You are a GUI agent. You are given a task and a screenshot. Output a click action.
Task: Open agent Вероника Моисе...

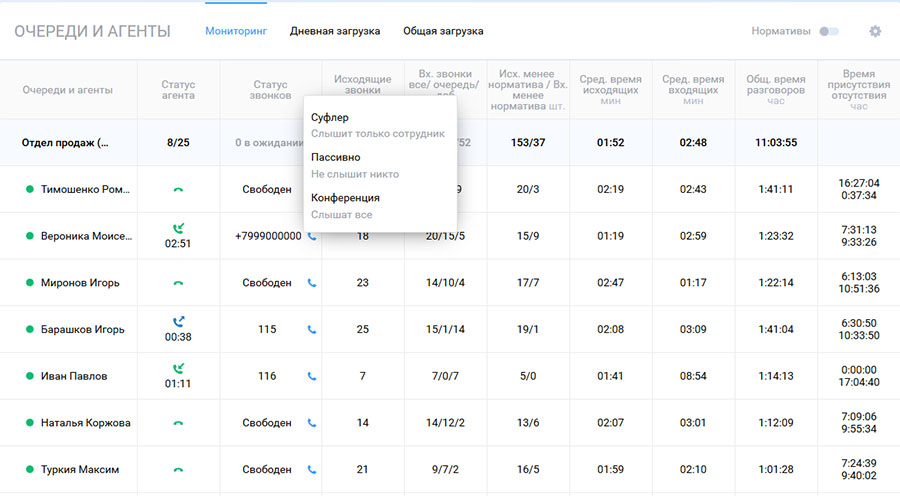pyautogui.click(x=86, y=236)
